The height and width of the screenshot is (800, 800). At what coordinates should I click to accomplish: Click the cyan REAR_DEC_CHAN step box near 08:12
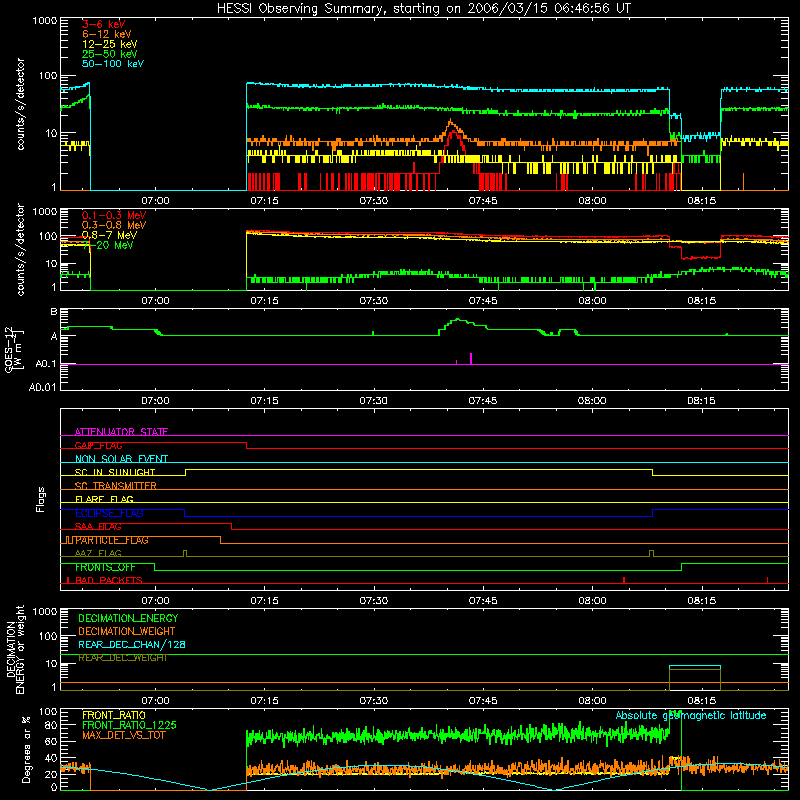click(x=694, y=666)
